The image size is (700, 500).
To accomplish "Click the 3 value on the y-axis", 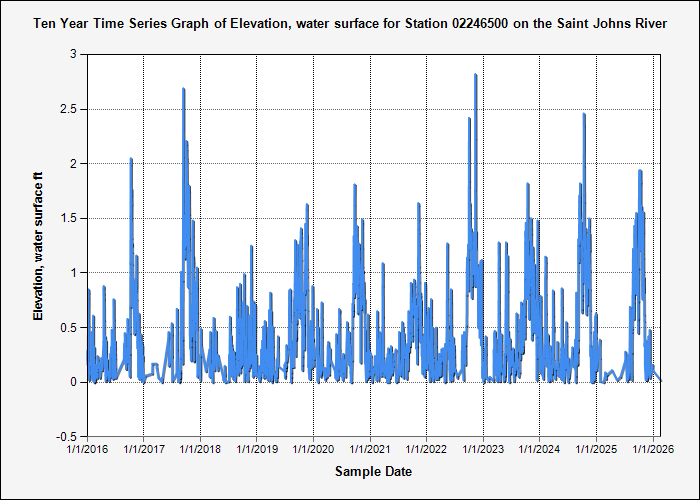I will pyautogui.click(x=74, y=54).
